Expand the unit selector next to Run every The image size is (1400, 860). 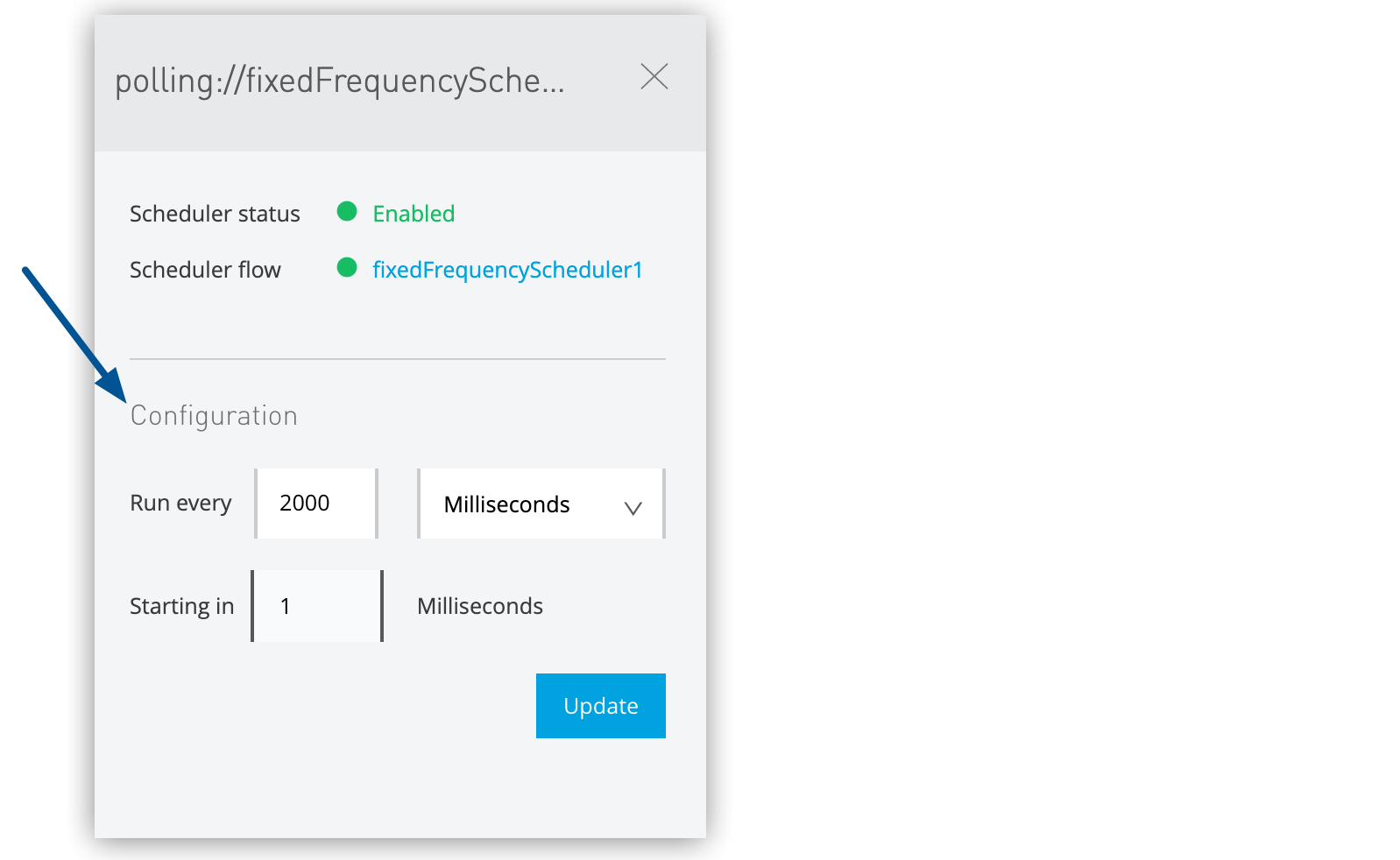pyautogui.click(x=541, y=504)
